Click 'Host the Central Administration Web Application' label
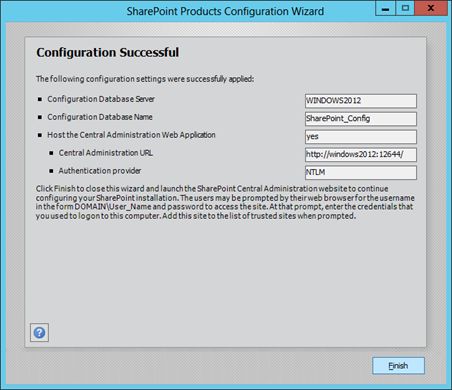The height and width of the screenshot is (390, 452). tap(131, 135)
